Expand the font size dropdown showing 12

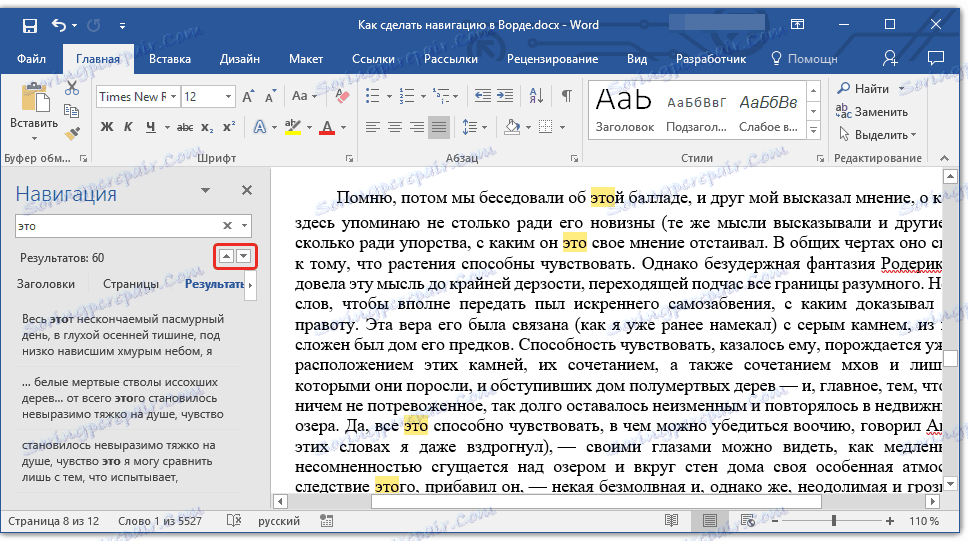[230, 97]
